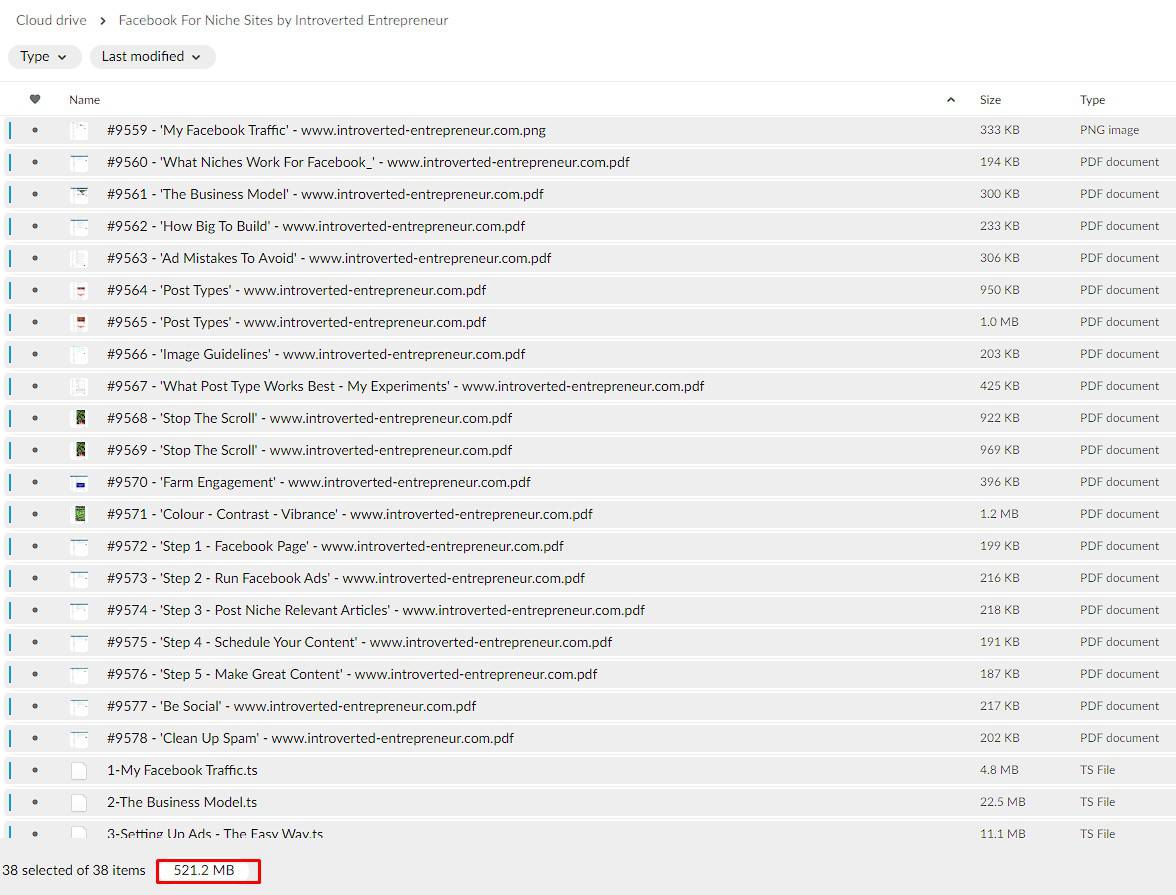Click the blank file icon for 1-My Facebook Traffic.ts
This screenshot has height=895, width=1176.
coord(79,770)
